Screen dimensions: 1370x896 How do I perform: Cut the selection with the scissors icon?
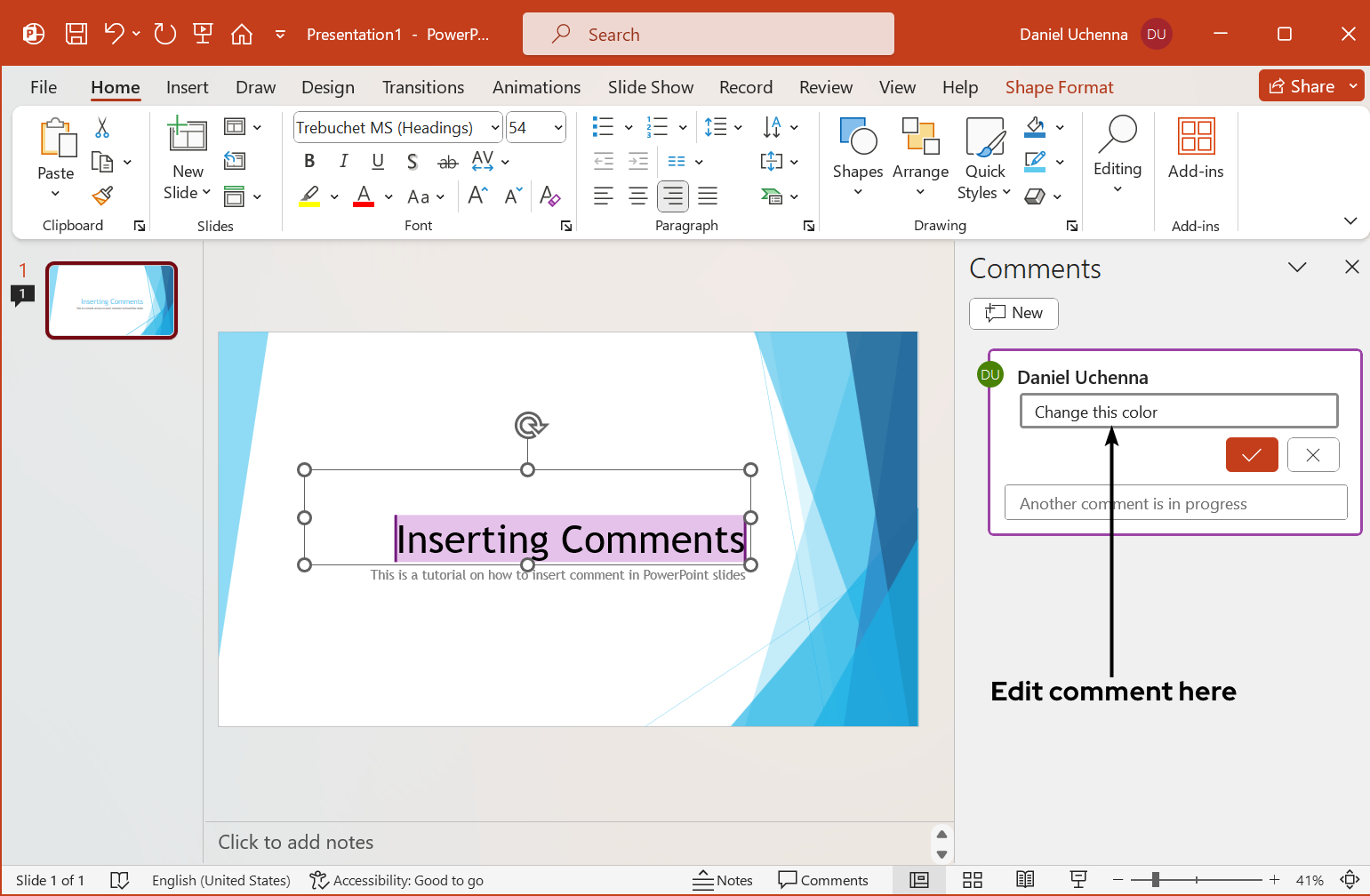pos(101,128)
